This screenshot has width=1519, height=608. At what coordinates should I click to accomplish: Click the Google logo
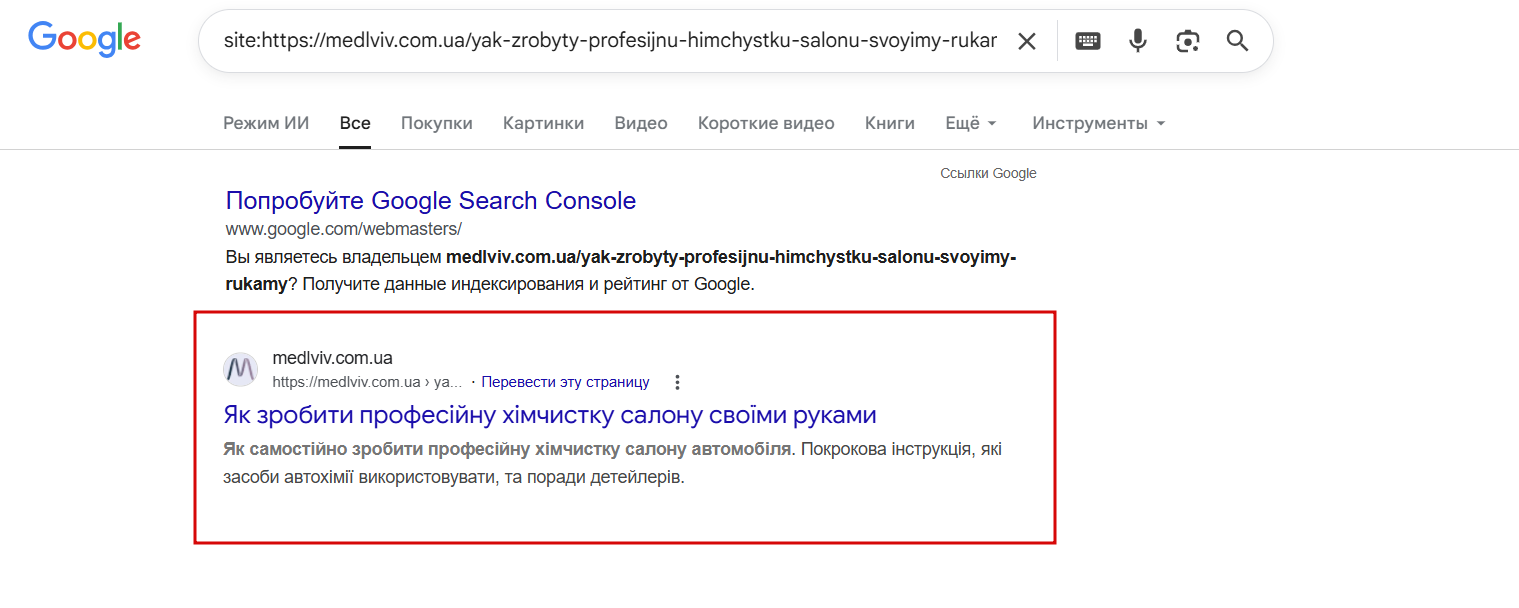[84, 39]
